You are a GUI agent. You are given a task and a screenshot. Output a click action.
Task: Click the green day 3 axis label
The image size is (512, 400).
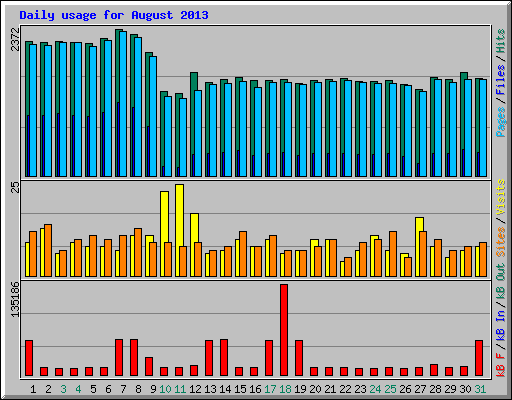tap(63, 389)
